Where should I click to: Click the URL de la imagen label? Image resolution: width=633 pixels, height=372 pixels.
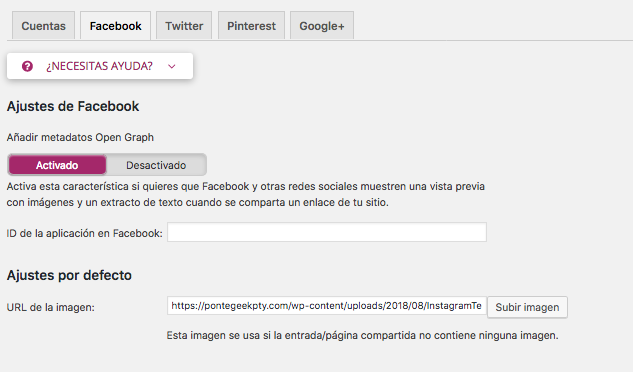(50, 307)
